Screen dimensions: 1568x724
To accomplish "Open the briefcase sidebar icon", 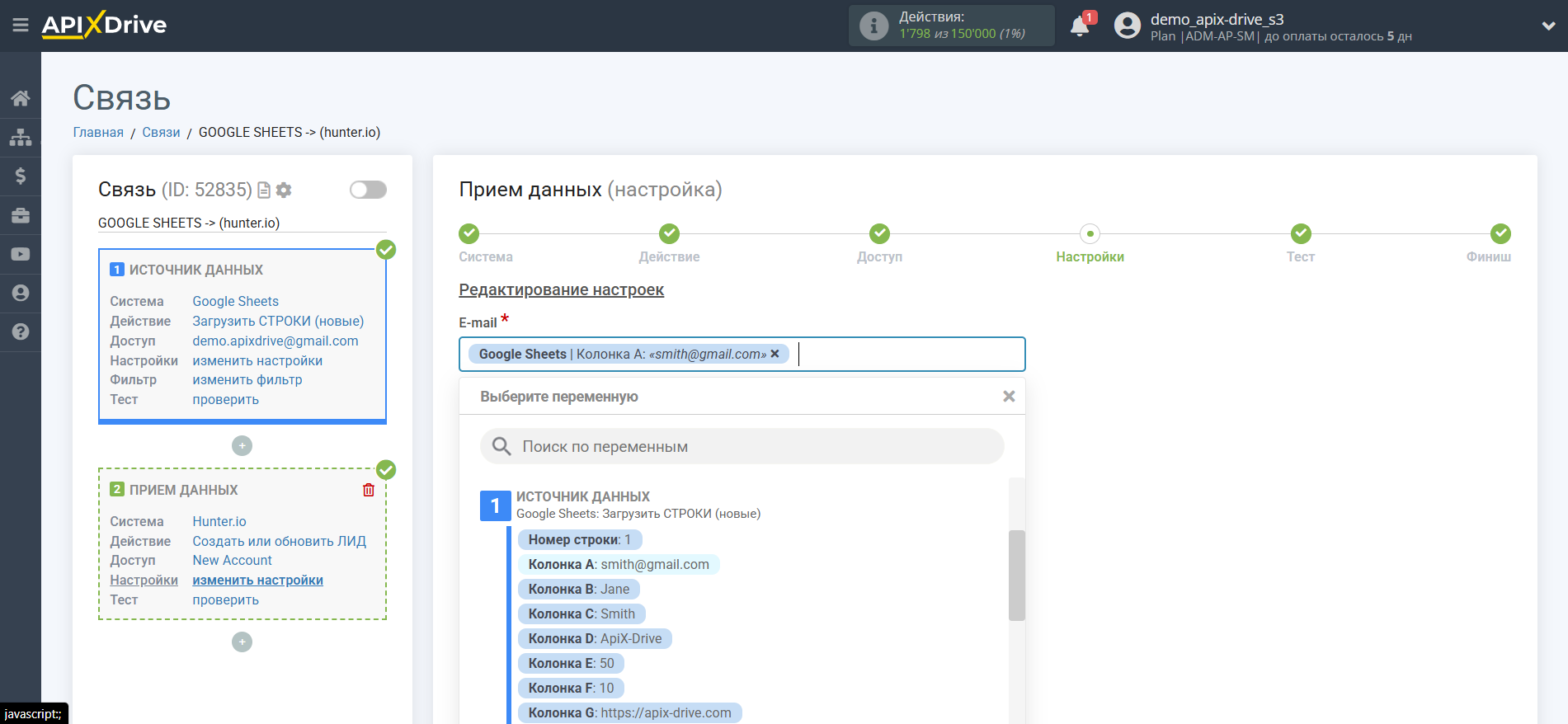I will point(21,215).
